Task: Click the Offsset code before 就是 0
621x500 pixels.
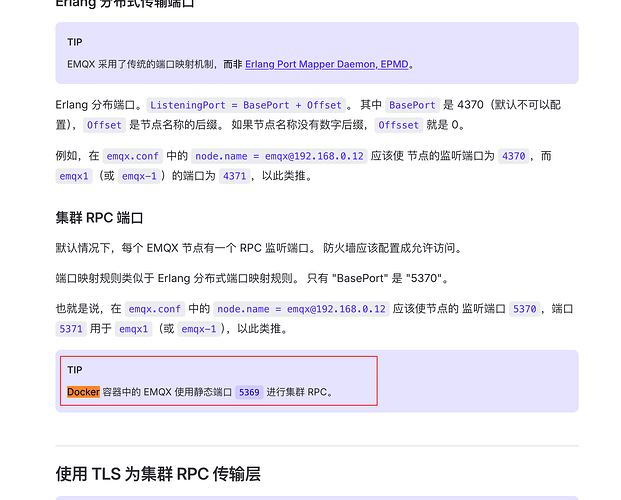Action: (398, 125)
